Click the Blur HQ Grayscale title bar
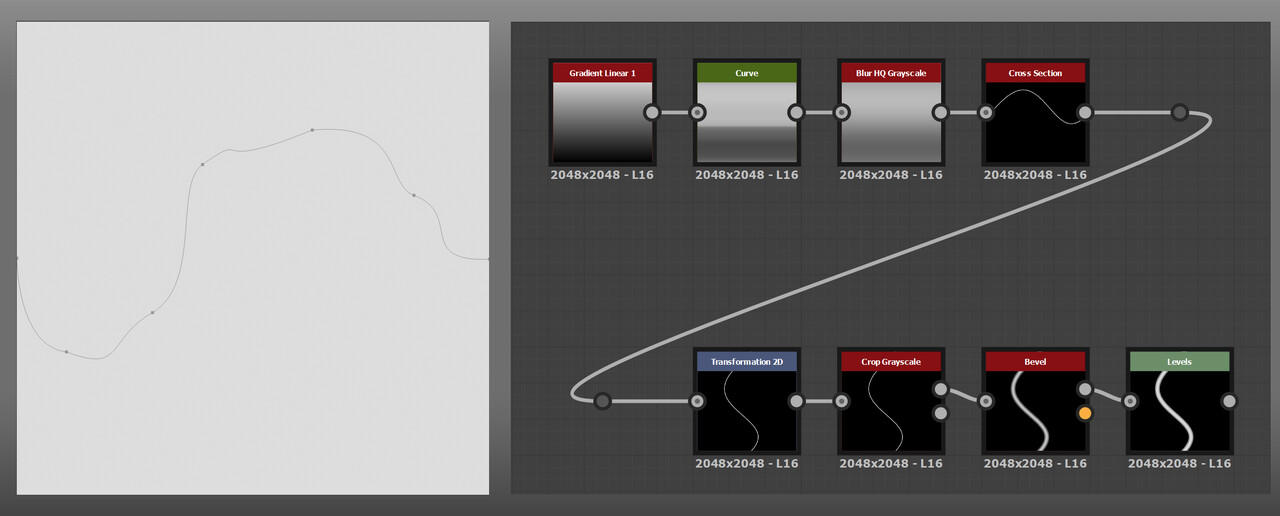Viewport: 1280px width, 516px height. 890,73
